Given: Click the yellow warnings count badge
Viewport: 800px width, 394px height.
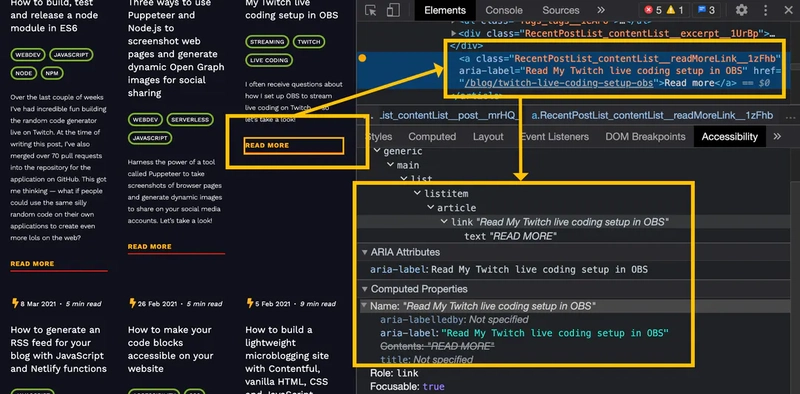Looking at the screenshot, I should (x=674, y=10).
